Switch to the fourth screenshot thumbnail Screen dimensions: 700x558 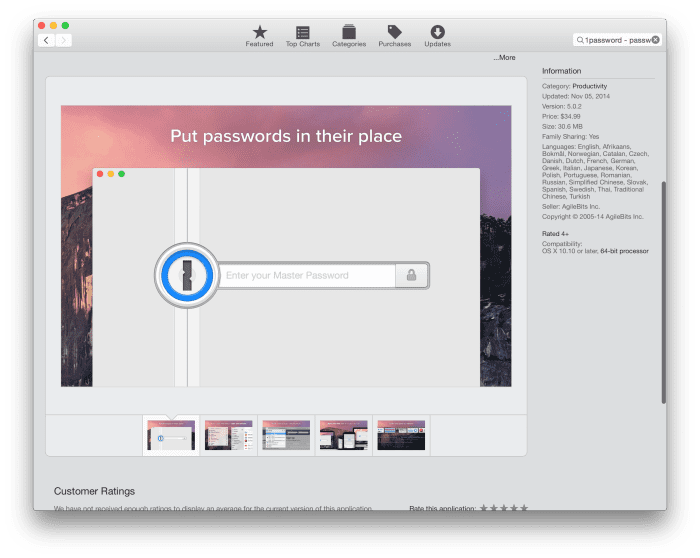coord(344,435)
